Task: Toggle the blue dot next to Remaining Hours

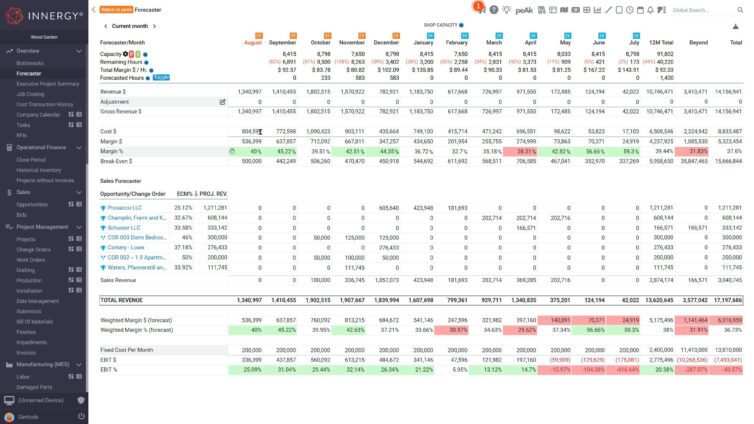Action: coord(148,62)
